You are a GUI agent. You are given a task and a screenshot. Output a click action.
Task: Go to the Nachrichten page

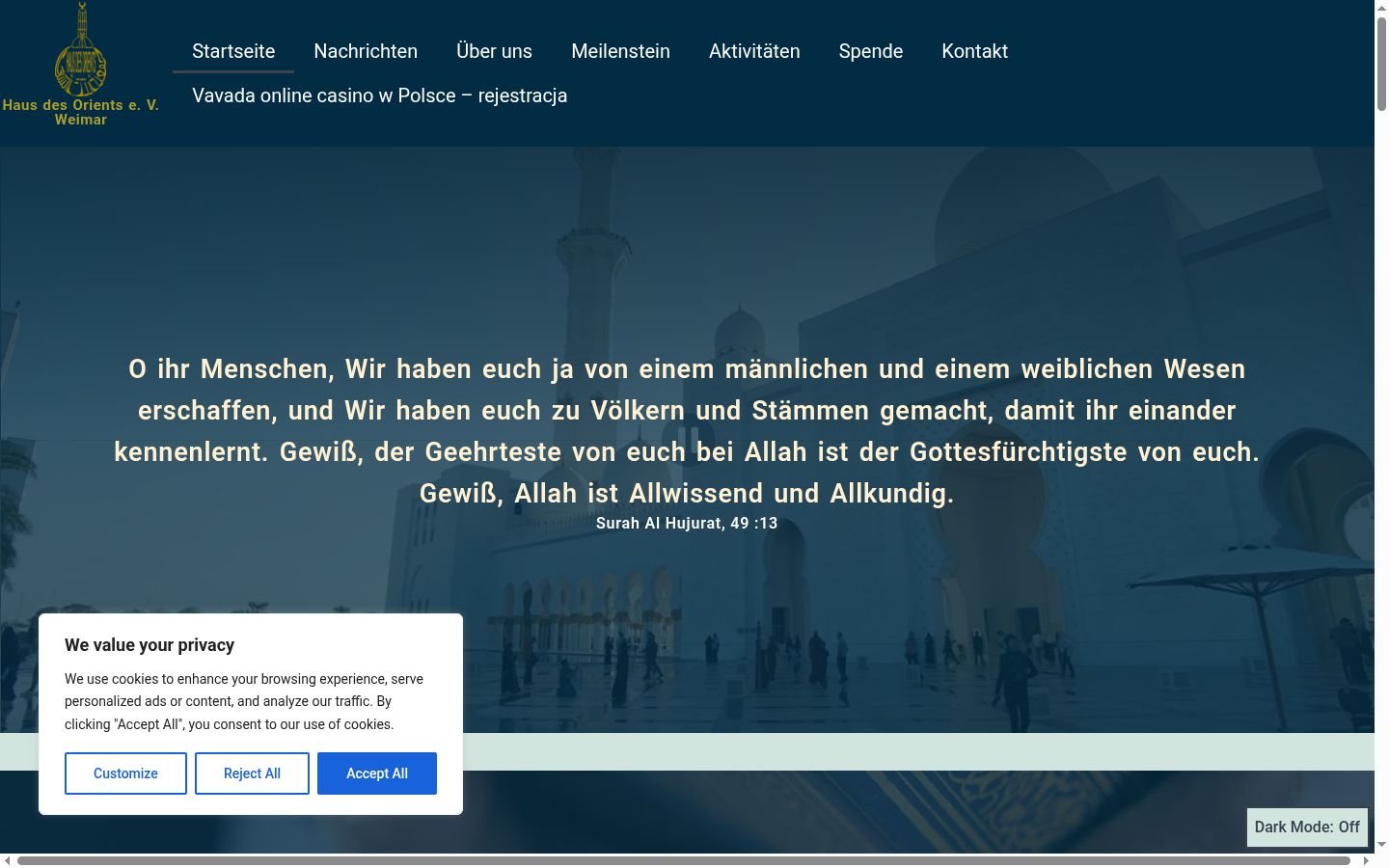click(366, 51)
